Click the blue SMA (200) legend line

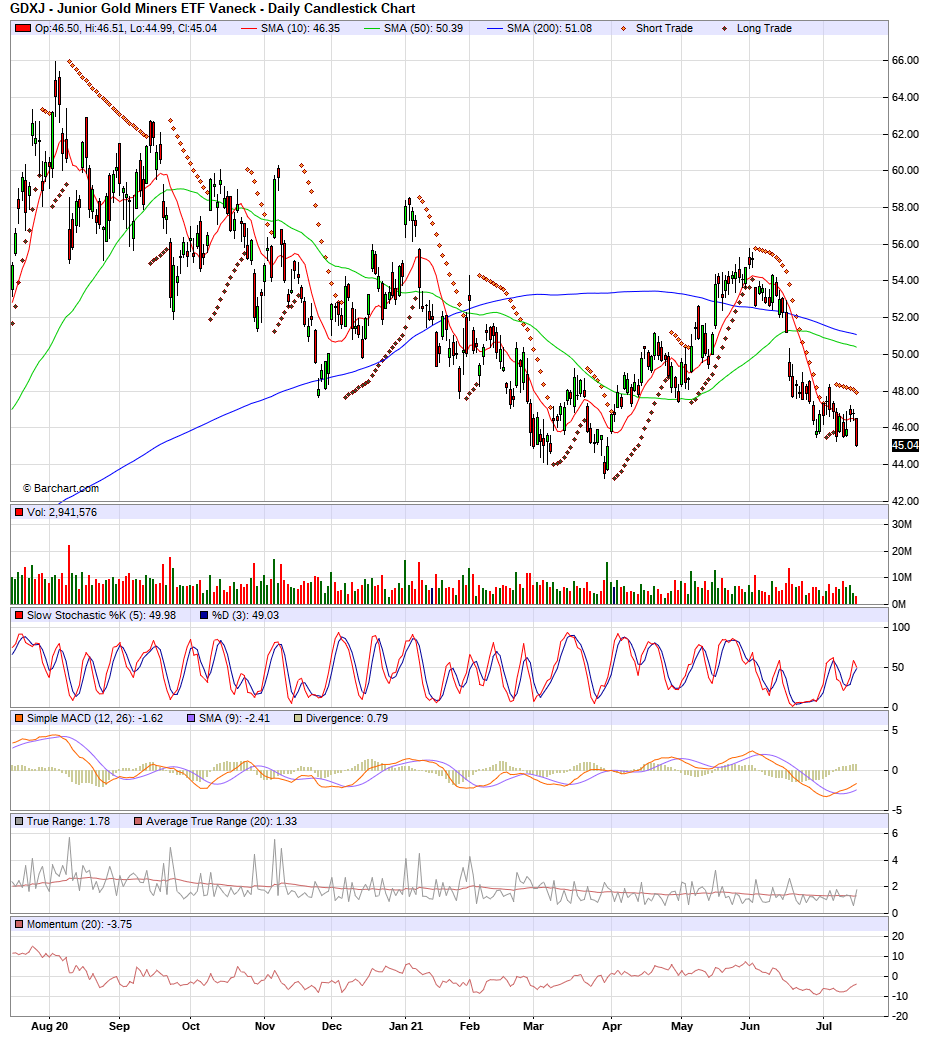click(495, 28)
